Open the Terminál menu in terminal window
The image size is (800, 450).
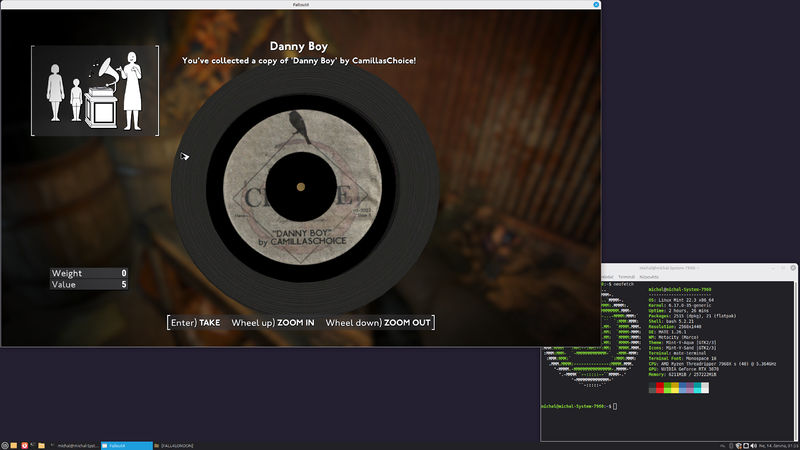point(626,277)
